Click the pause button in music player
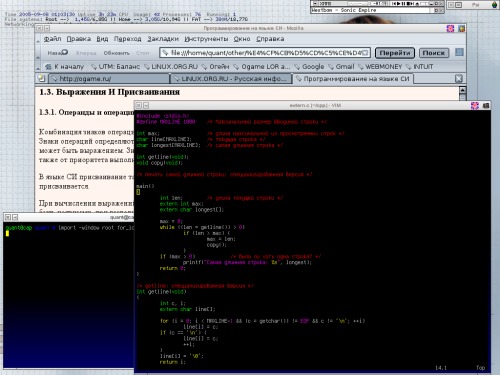The width and height of the screenshot is (500, 375). [403, 3]
